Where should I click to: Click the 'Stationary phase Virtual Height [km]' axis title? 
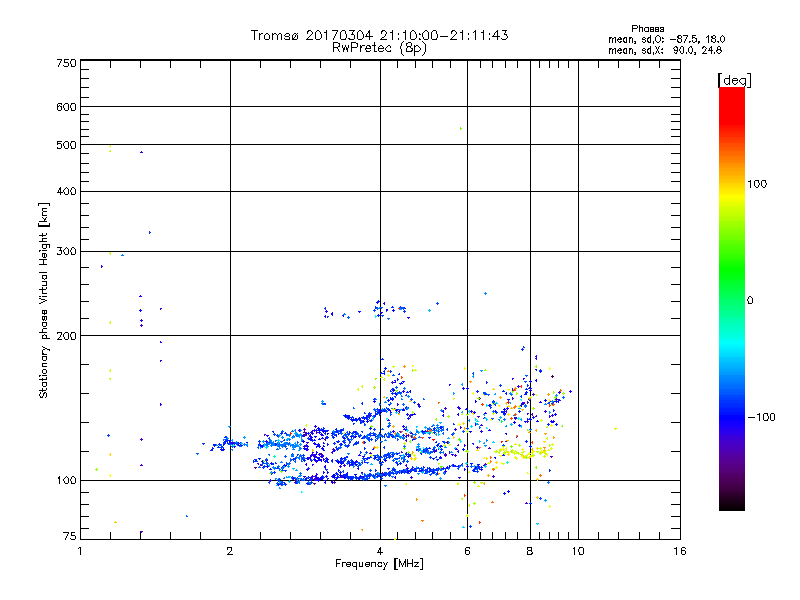coord(44,300)
